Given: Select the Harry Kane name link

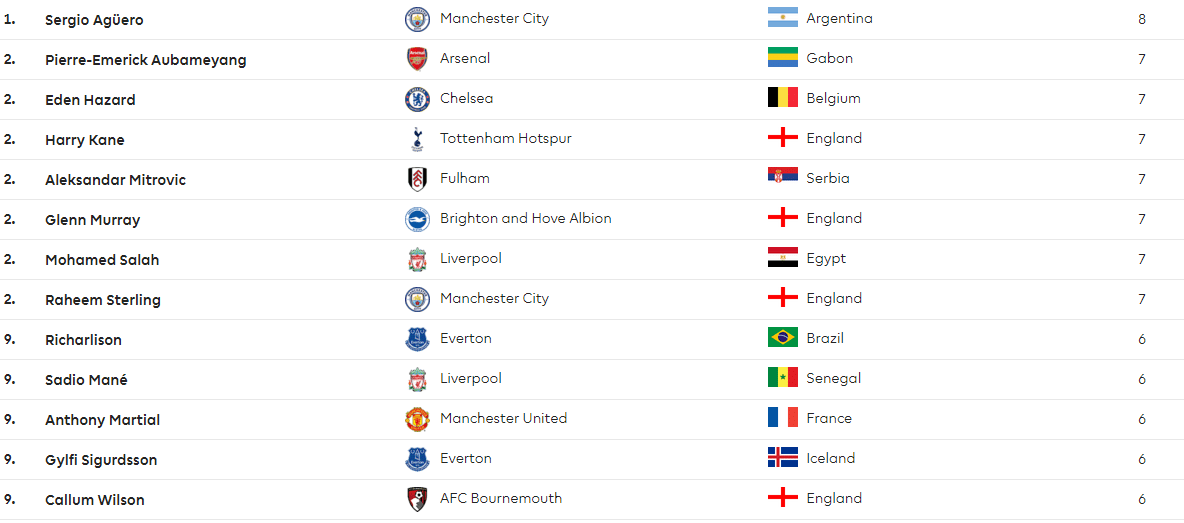Looking at the screenshot, I should (x=85, y=140).
